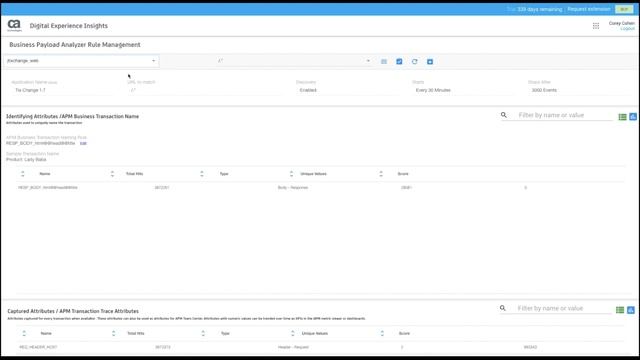Click the Edit link next to the naming rule

[83, 143]
